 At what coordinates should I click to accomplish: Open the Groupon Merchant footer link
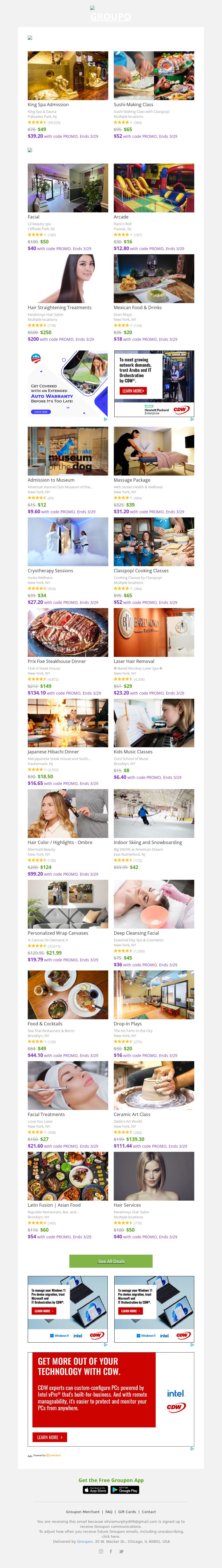[82, 1511]
